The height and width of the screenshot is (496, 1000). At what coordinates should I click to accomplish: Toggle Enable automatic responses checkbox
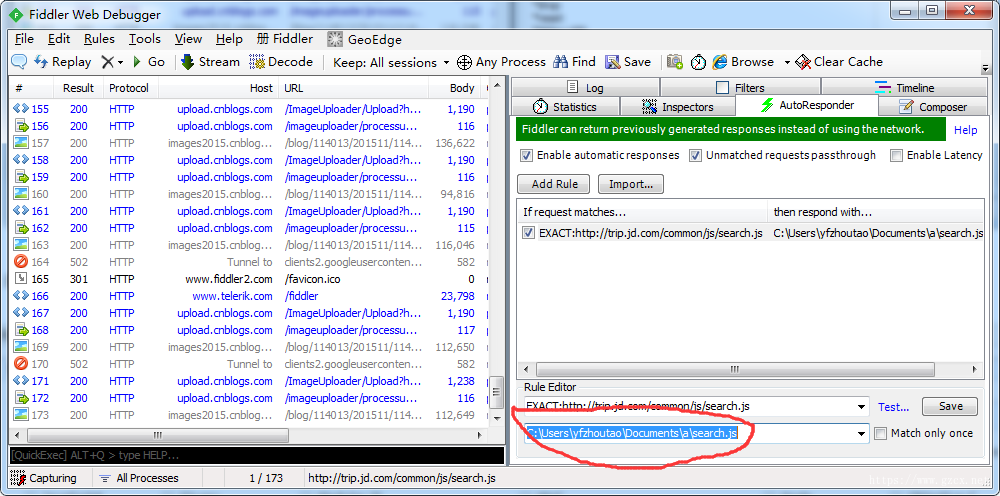point(527,155)
